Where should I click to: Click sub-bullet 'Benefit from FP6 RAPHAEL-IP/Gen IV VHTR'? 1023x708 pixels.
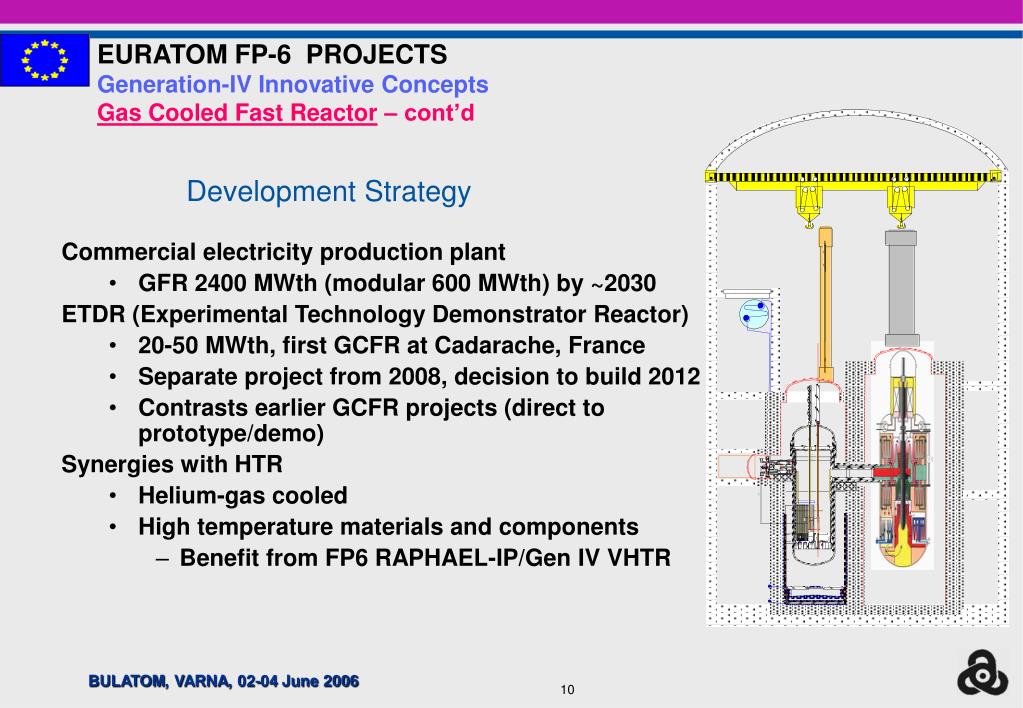coord(425,558)
